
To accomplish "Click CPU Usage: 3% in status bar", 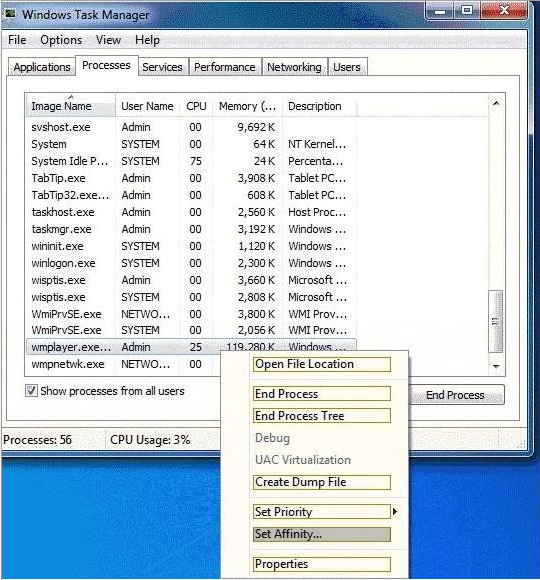I will coord(150,439).
